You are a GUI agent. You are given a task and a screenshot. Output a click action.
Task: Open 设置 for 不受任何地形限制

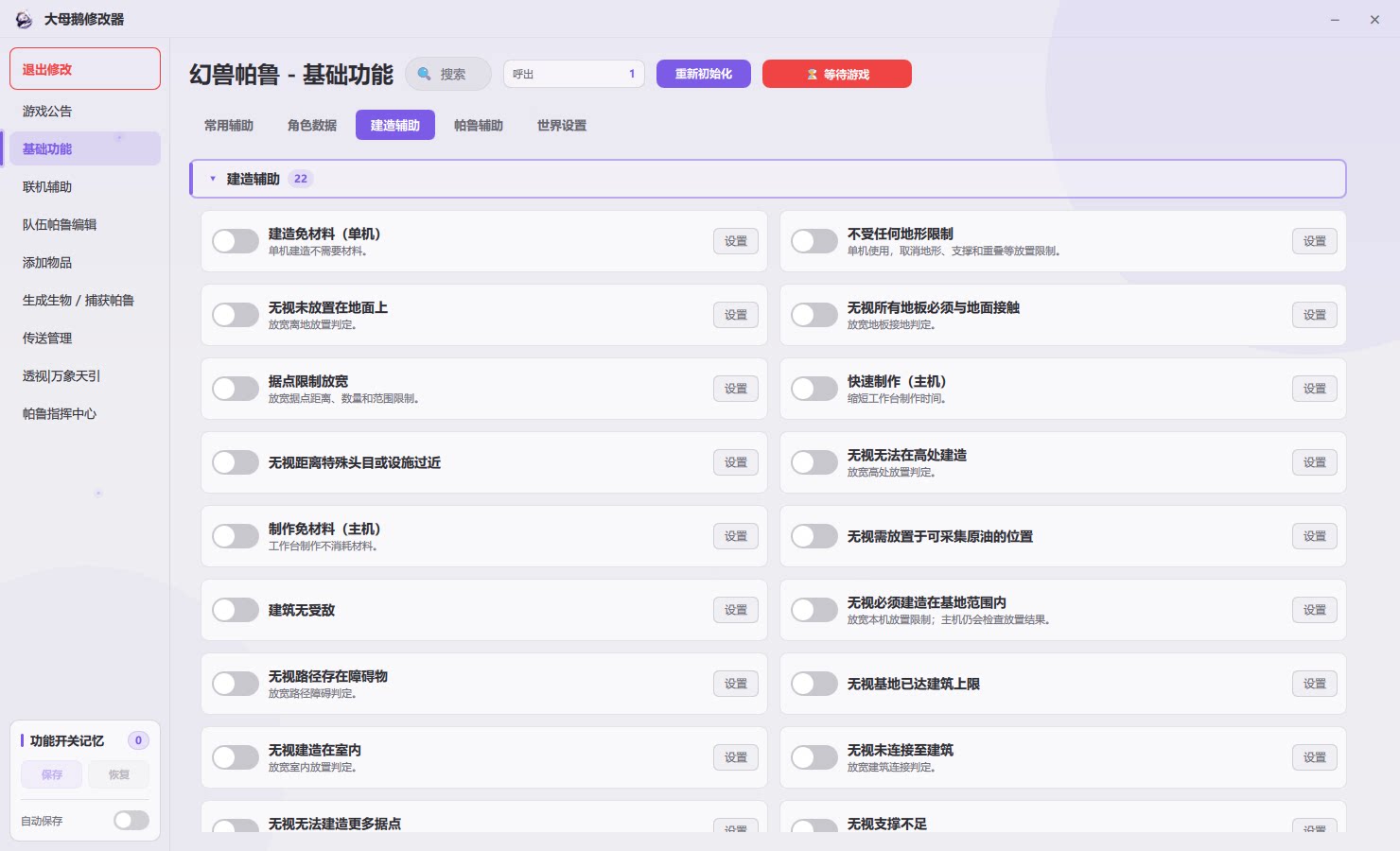pyautogui.click(x=1315, y=241)
